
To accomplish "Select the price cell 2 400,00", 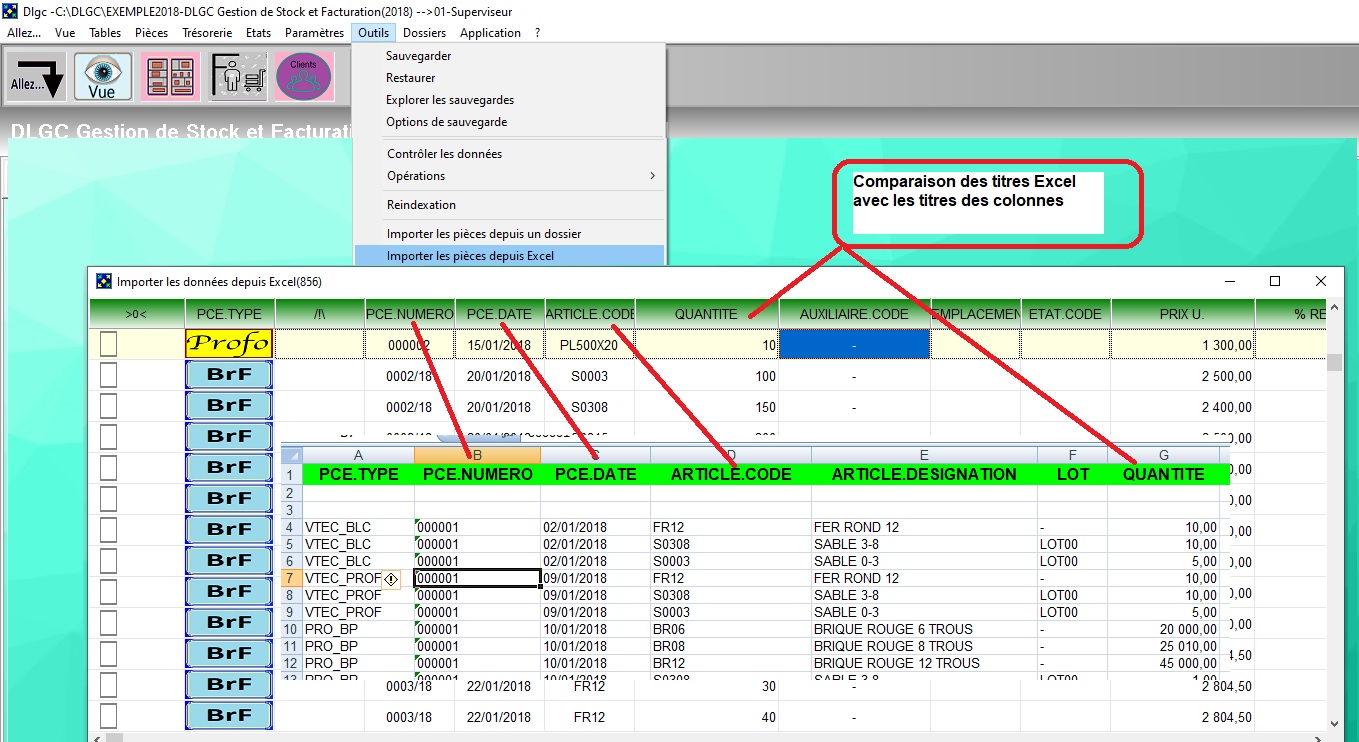I will [1182, 407].
